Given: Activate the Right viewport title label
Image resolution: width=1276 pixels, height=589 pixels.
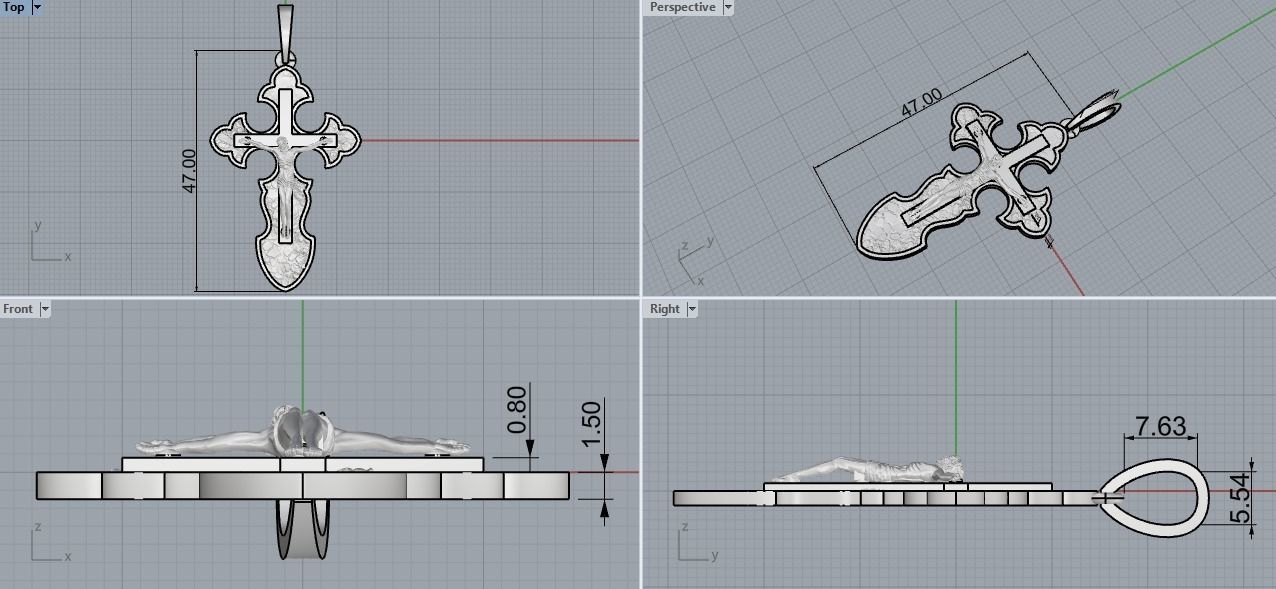Looking at the screenshot, I should (664, 309).
